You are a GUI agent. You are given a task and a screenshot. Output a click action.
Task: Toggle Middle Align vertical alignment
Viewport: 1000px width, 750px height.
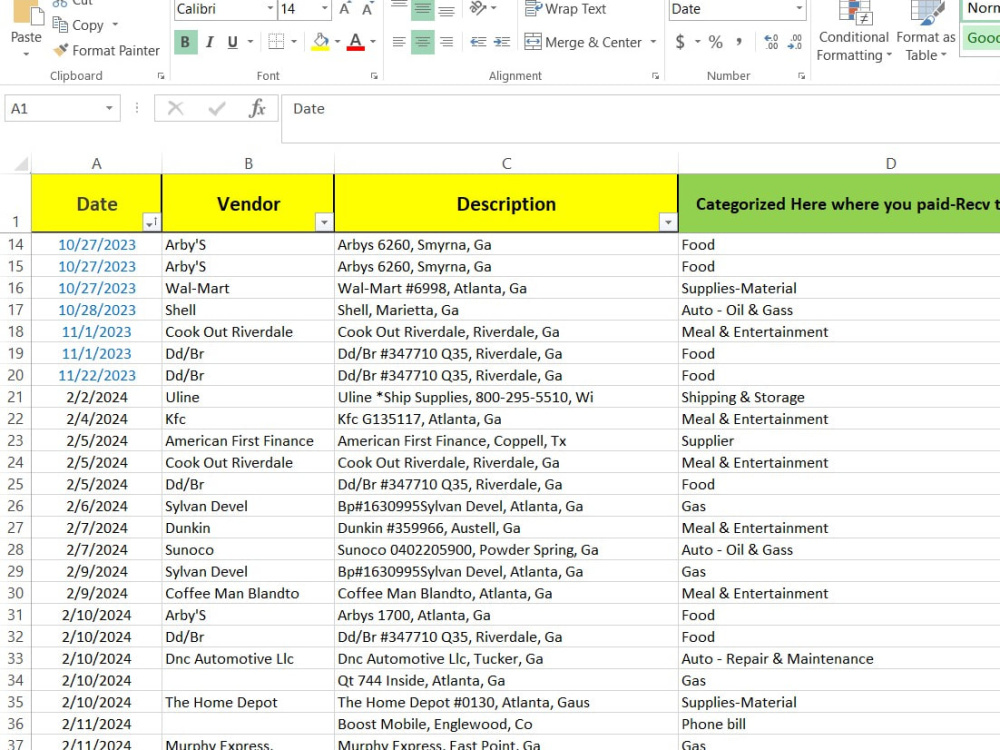422,9
